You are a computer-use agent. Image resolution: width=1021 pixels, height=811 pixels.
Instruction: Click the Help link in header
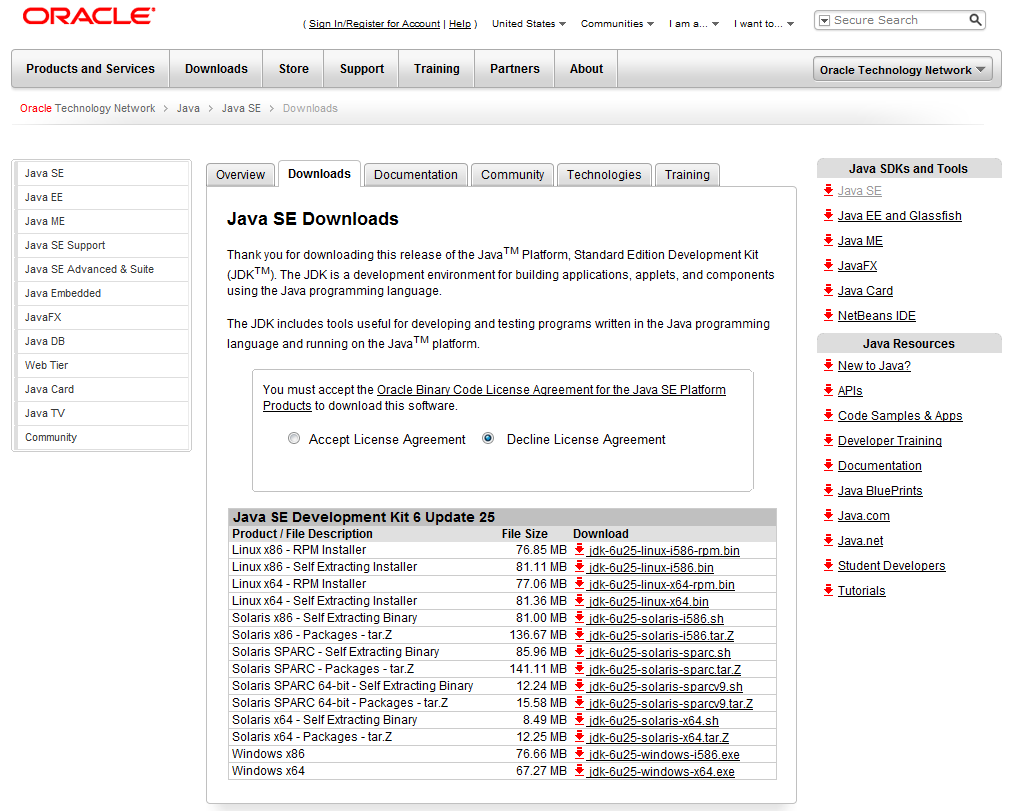point(460,23)
